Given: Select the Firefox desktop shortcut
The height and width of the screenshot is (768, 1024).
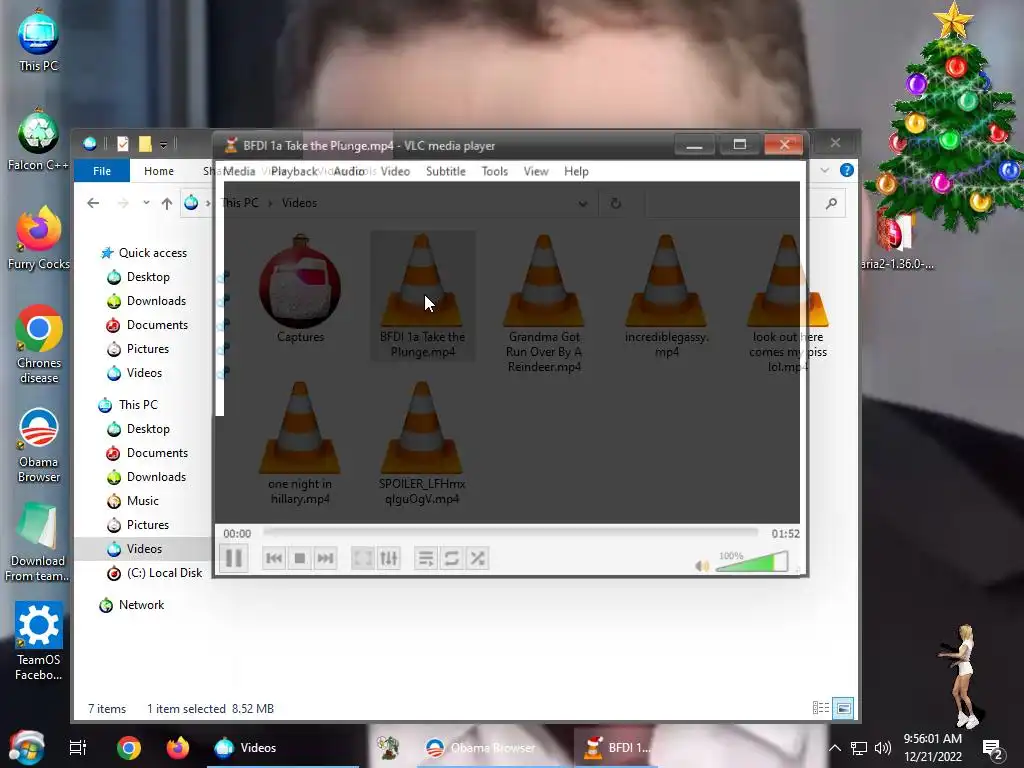Looking at the screenshot, I should (x=39, y=239).
